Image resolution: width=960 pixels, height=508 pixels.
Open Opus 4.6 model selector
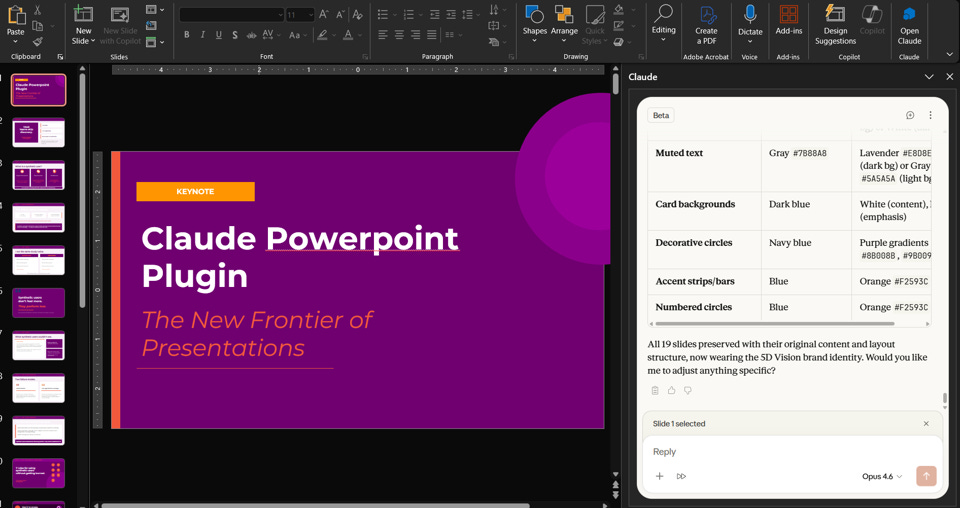882,476
